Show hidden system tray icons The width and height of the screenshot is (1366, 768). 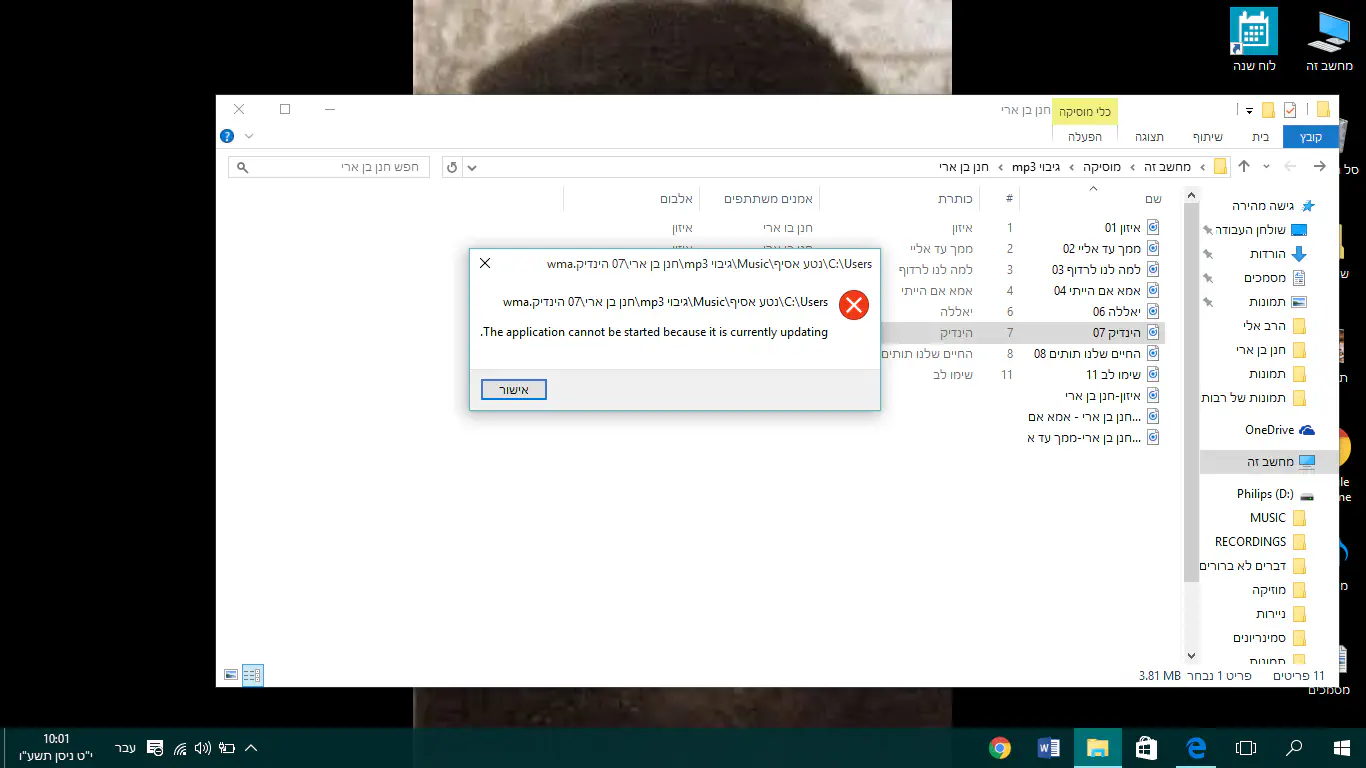251,748
